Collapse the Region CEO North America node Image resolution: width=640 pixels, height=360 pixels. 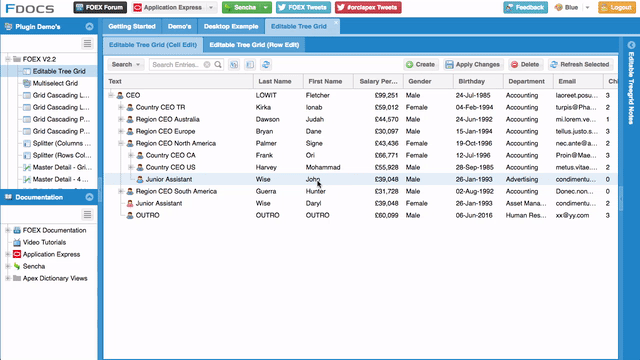point(121,143)
